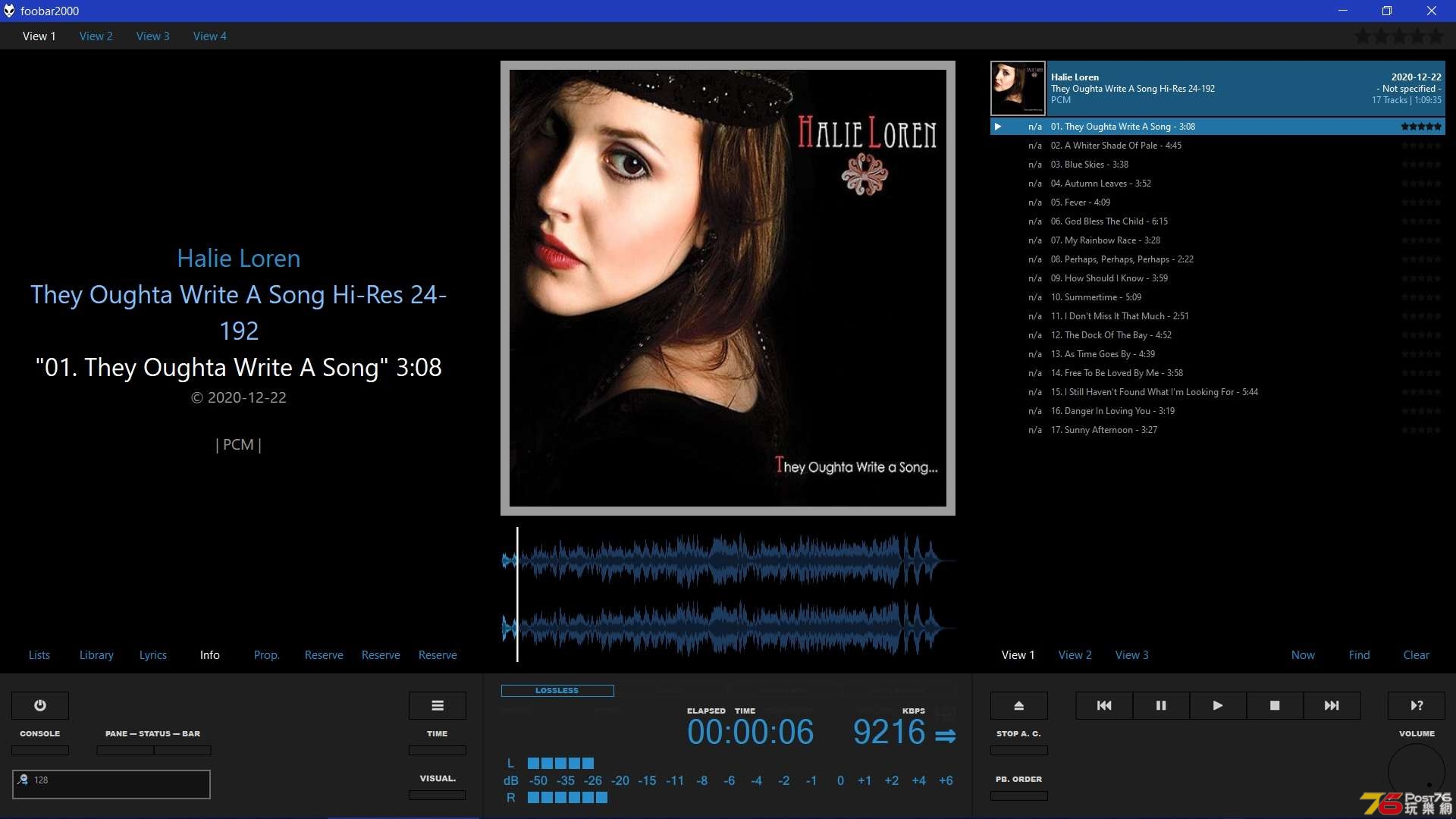Pause playback
This screenshot has height=819, width=1456.
click(x=1161, y=705)
